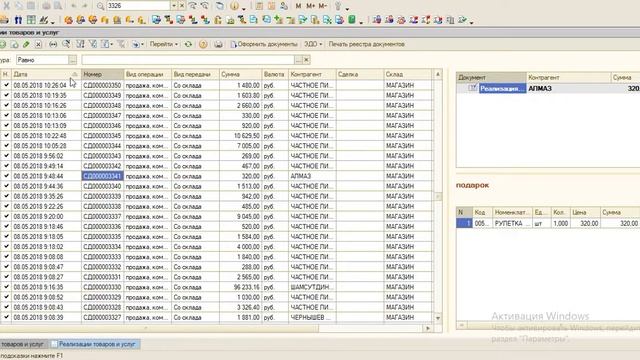Expand the input-on-basis dropdown arrow
The height and width of the screenshot is (360, 640).
coord(142,44)
